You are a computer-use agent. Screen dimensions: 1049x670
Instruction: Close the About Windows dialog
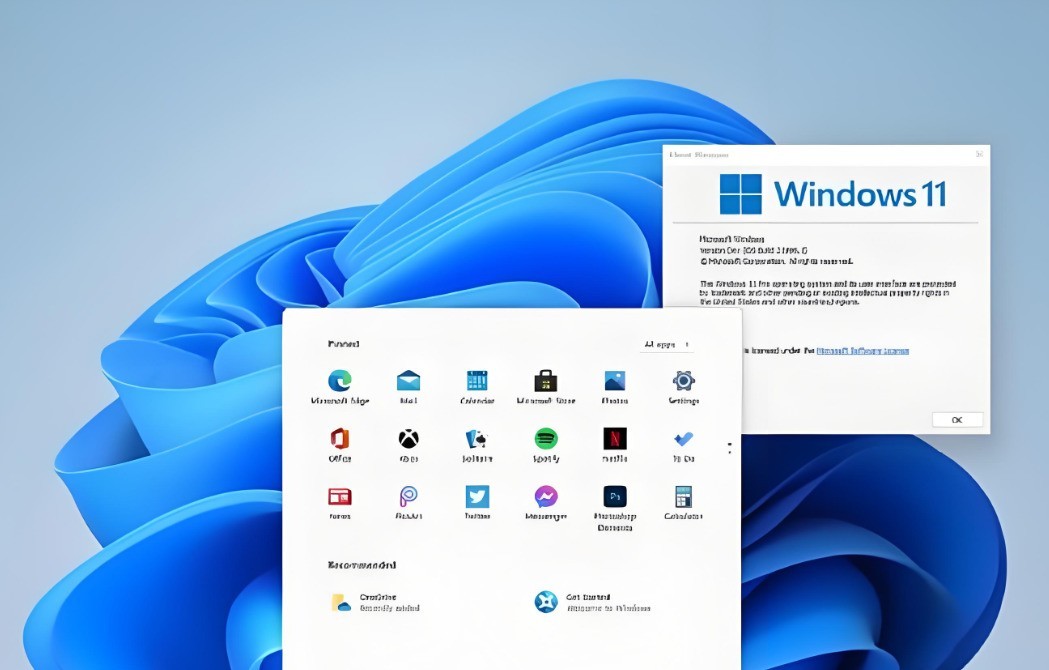pos(979,155)
